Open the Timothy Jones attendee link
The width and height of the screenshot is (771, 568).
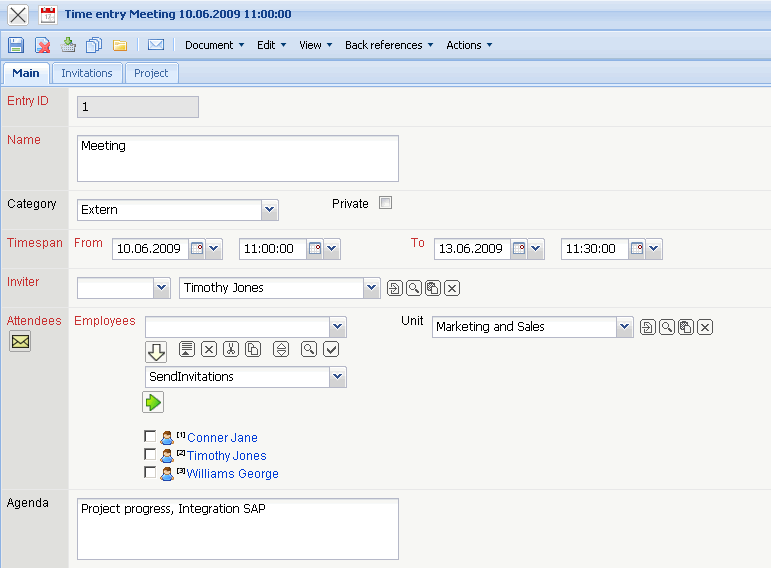click(226, 456)
